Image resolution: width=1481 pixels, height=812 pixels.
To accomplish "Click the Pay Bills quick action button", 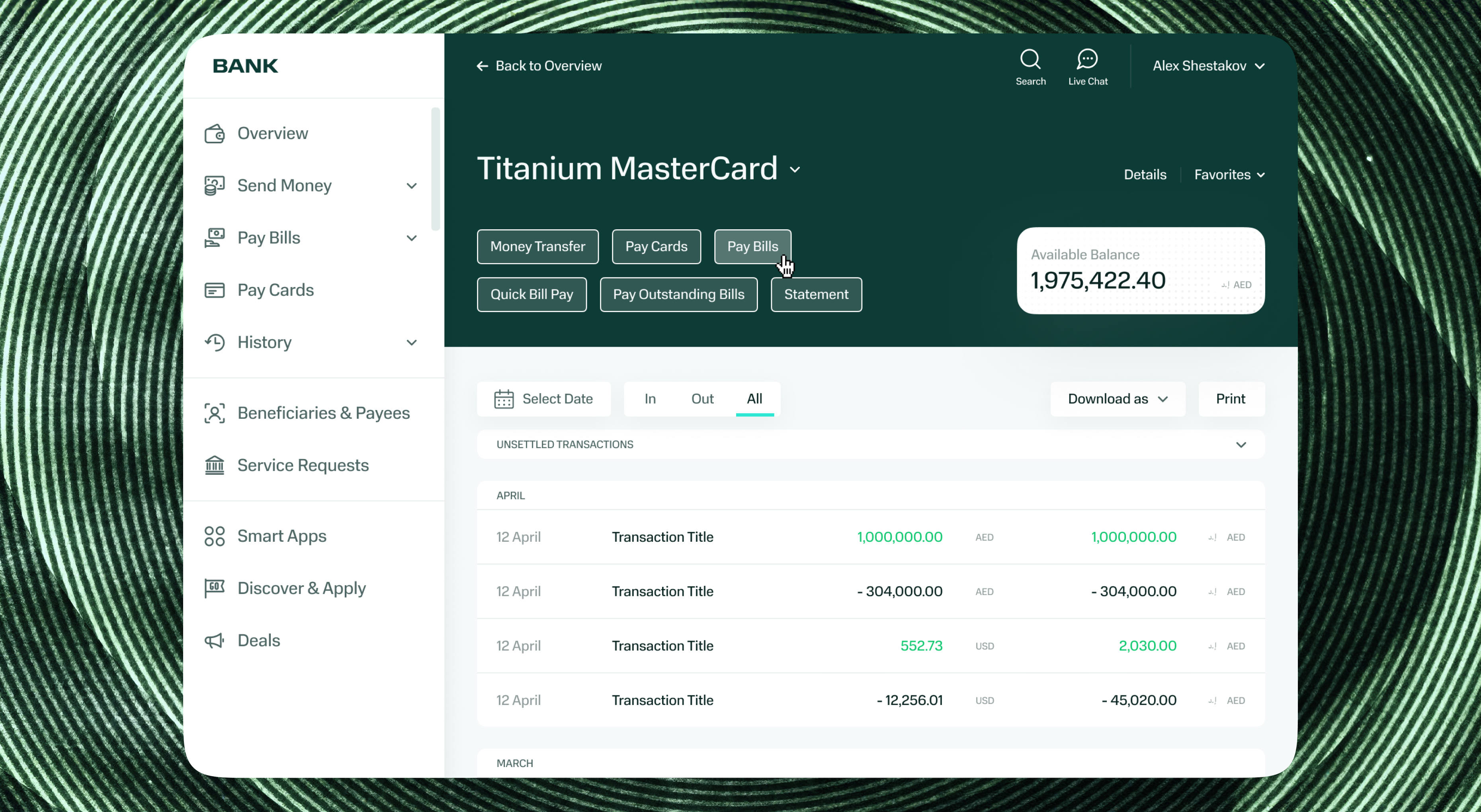I will [x=752, y=246].
